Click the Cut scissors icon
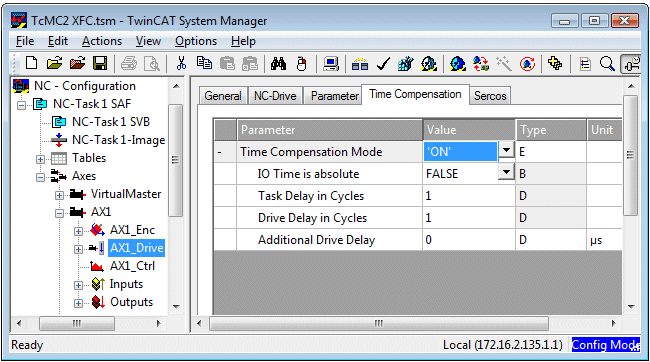Viewport: 650px width, 362px height. (x=181, y=63)
